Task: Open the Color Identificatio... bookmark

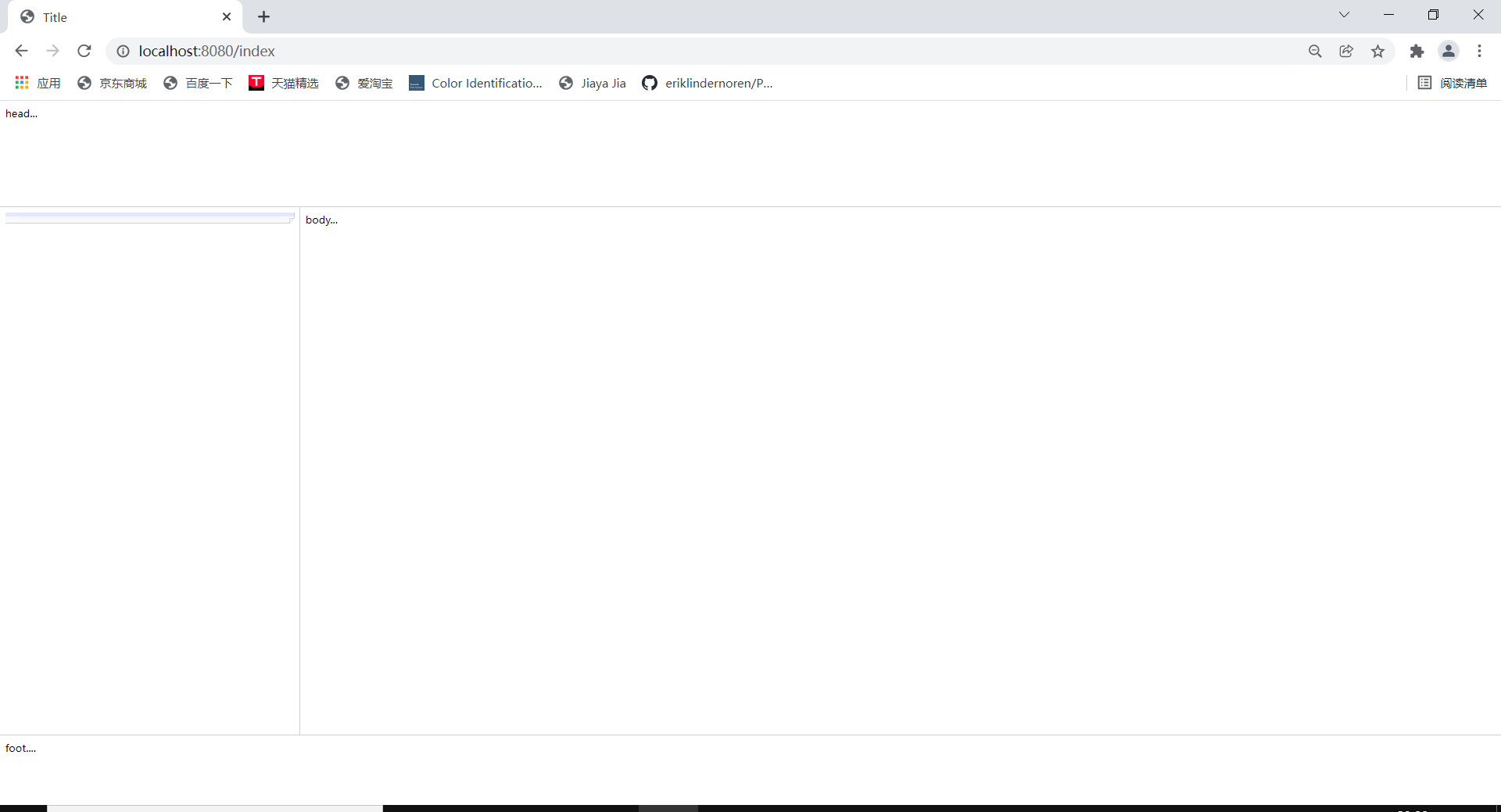Action: pyautogui.click(x=475, y=83)
